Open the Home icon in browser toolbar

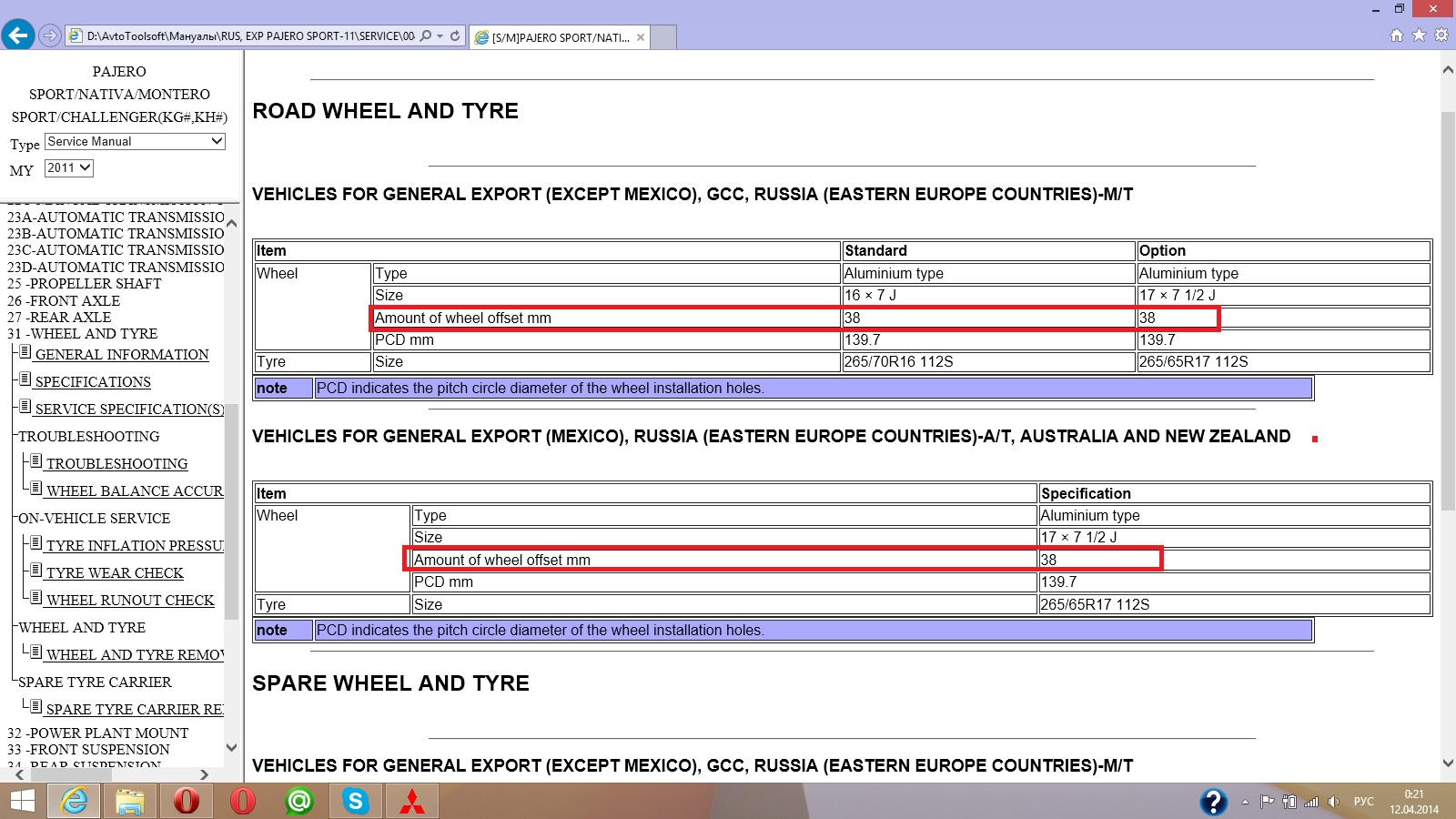(1397, 35)
